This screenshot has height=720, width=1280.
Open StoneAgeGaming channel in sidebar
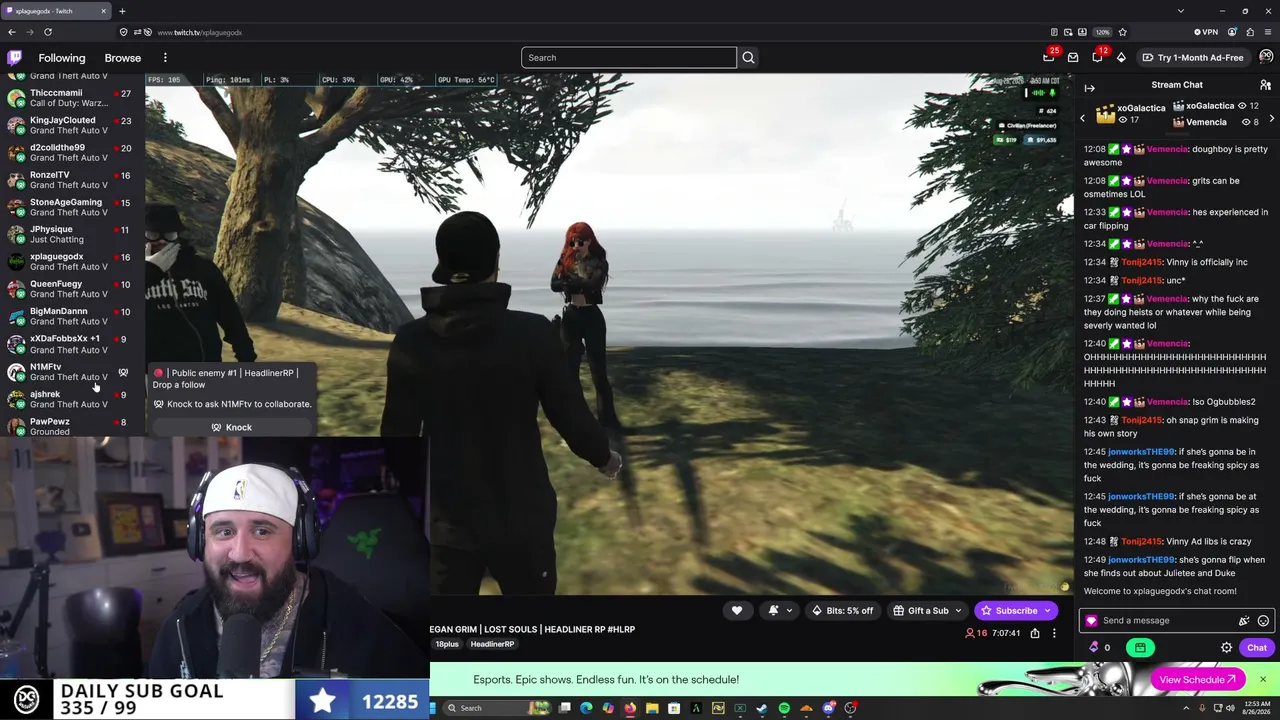[x=70, y=207]
